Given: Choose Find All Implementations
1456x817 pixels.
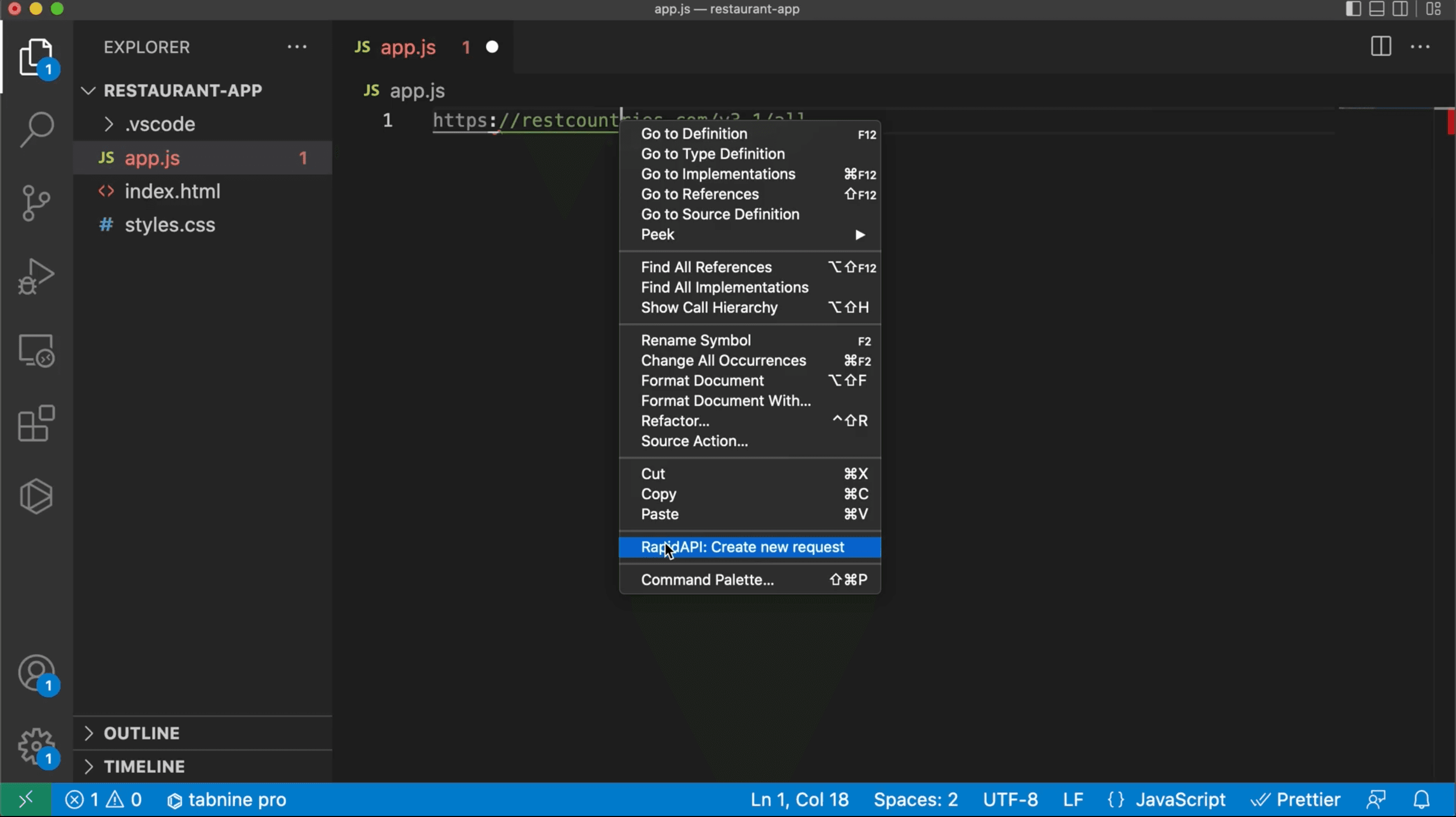Looking at the screenshot, I should pyautogui.click(x=750, y=287).
